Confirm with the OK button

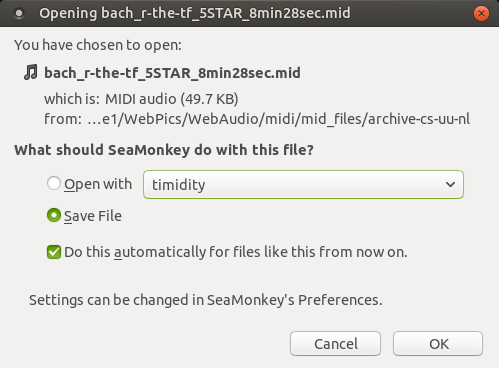point(438,344)
